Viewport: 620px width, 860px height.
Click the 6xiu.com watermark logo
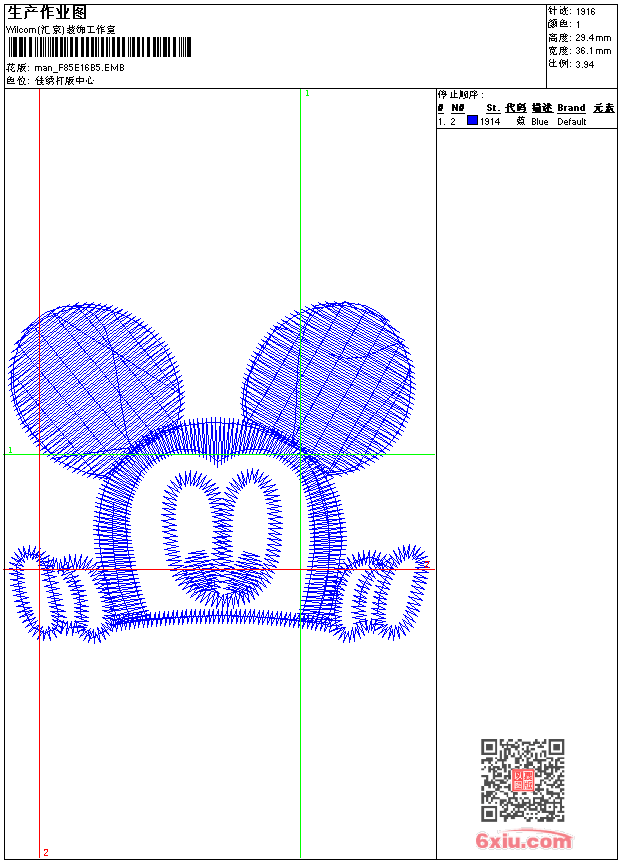coord(524,842)
